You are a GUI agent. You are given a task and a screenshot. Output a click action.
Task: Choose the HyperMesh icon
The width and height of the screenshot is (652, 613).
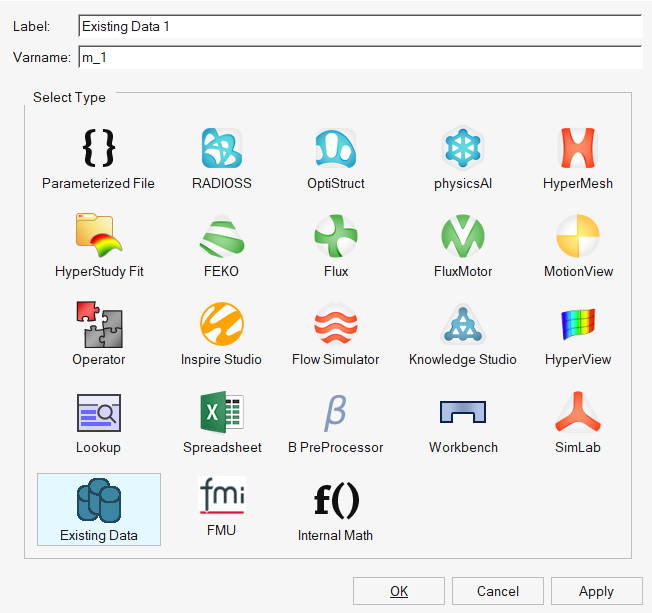point(578,148)
